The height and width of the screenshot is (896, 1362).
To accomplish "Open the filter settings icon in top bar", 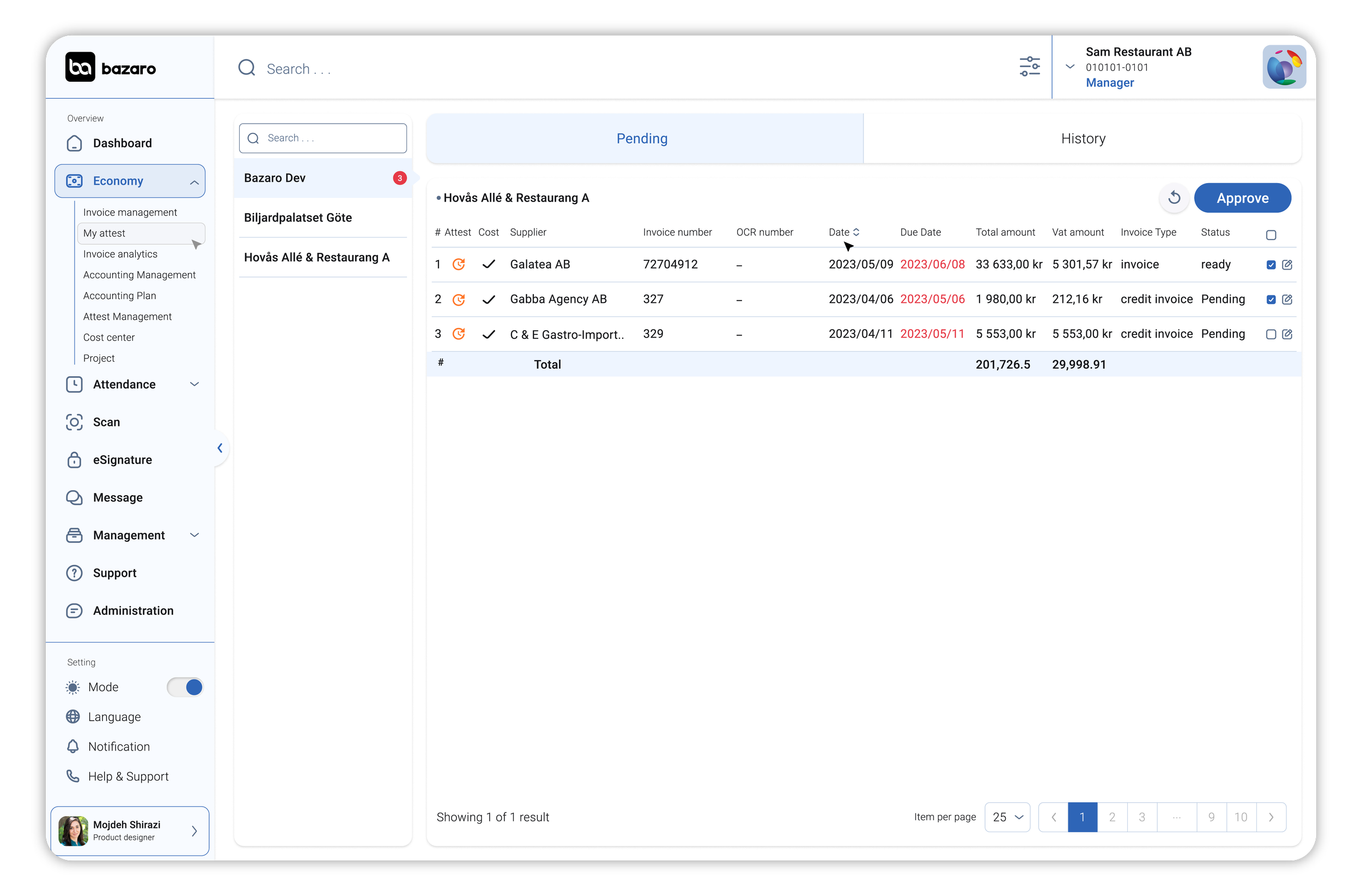I will pos(1029,66).
